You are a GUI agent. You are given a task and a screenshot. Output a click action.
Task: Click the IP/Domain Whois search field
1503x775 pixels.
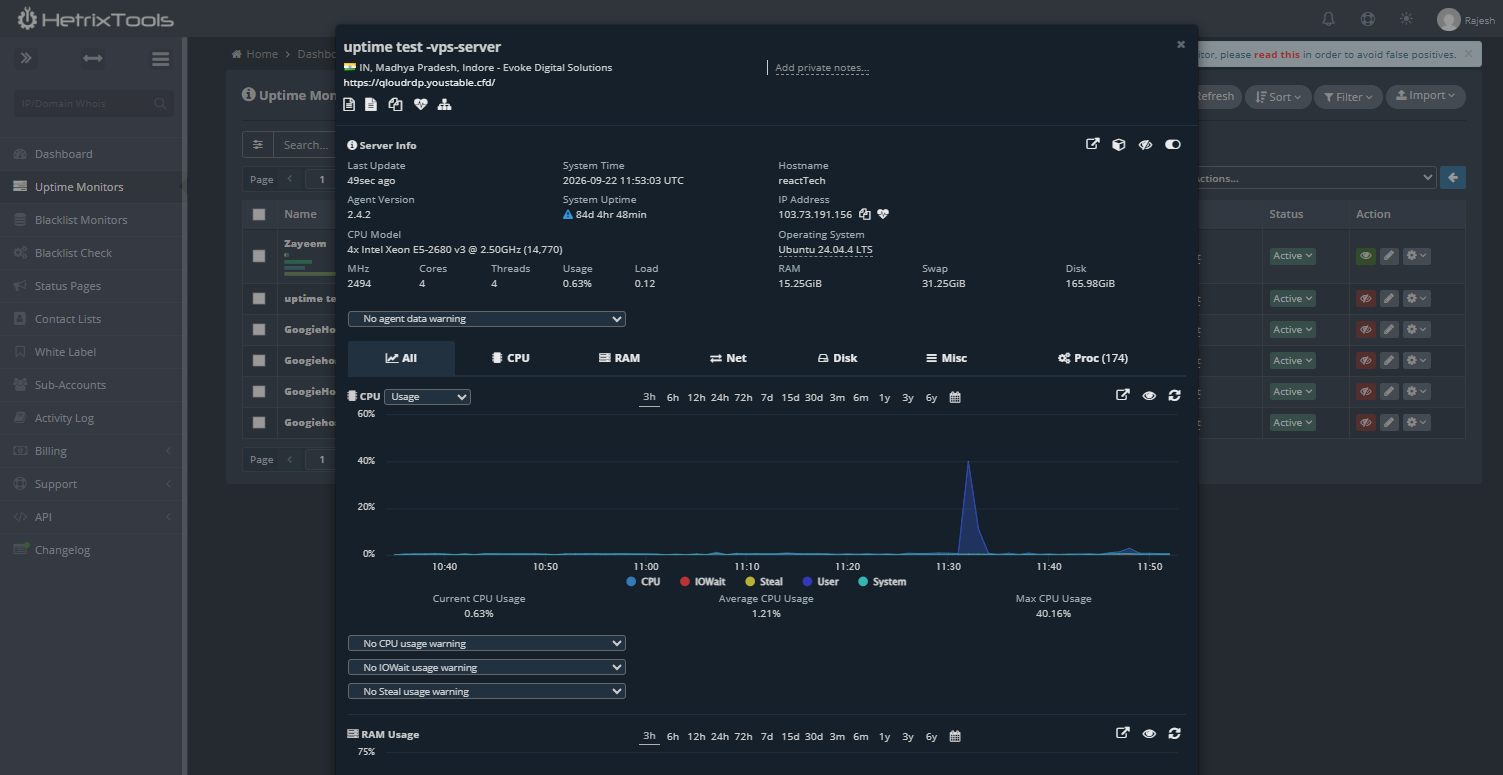[x=93, y=103]
